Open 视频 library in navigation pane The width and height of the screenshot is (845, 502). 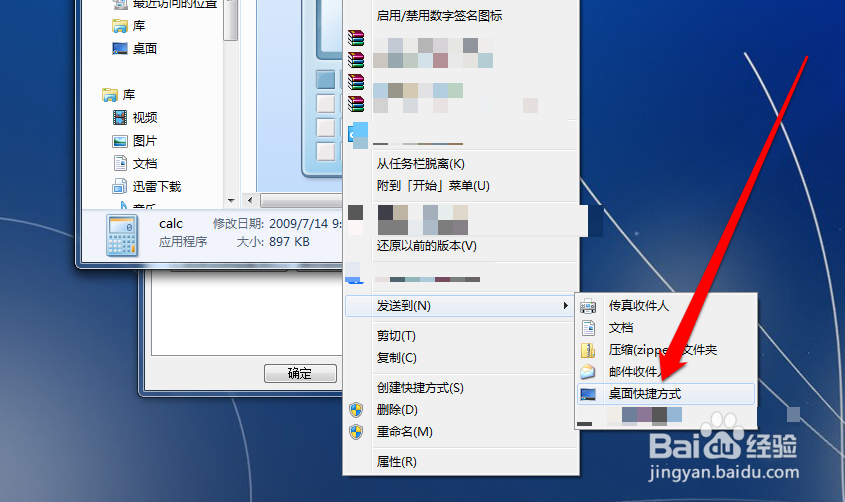(x=145, y=117)
